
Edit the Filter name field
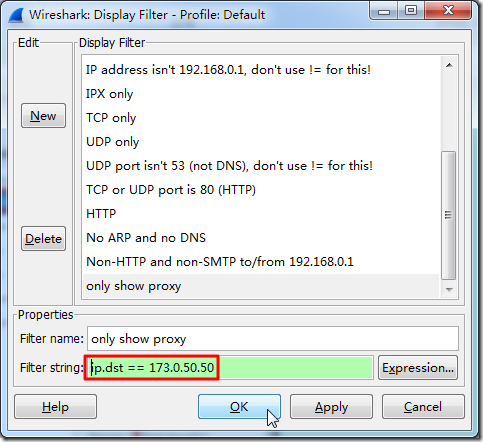pos(273,339)
